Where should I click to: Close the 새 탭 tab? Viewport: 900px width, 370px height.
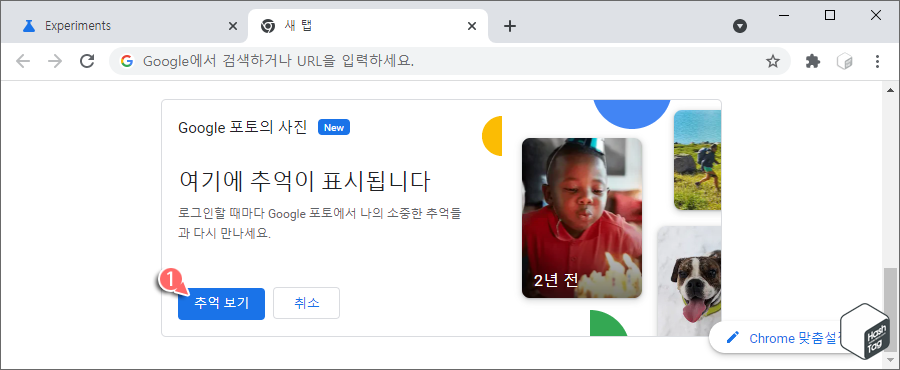472,26
